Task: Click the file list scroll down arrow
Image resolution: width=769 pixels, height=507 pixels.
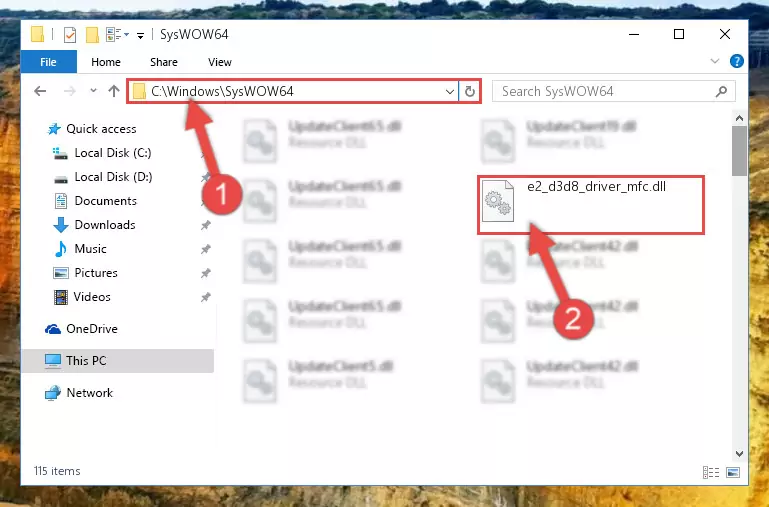Action: 739,454
